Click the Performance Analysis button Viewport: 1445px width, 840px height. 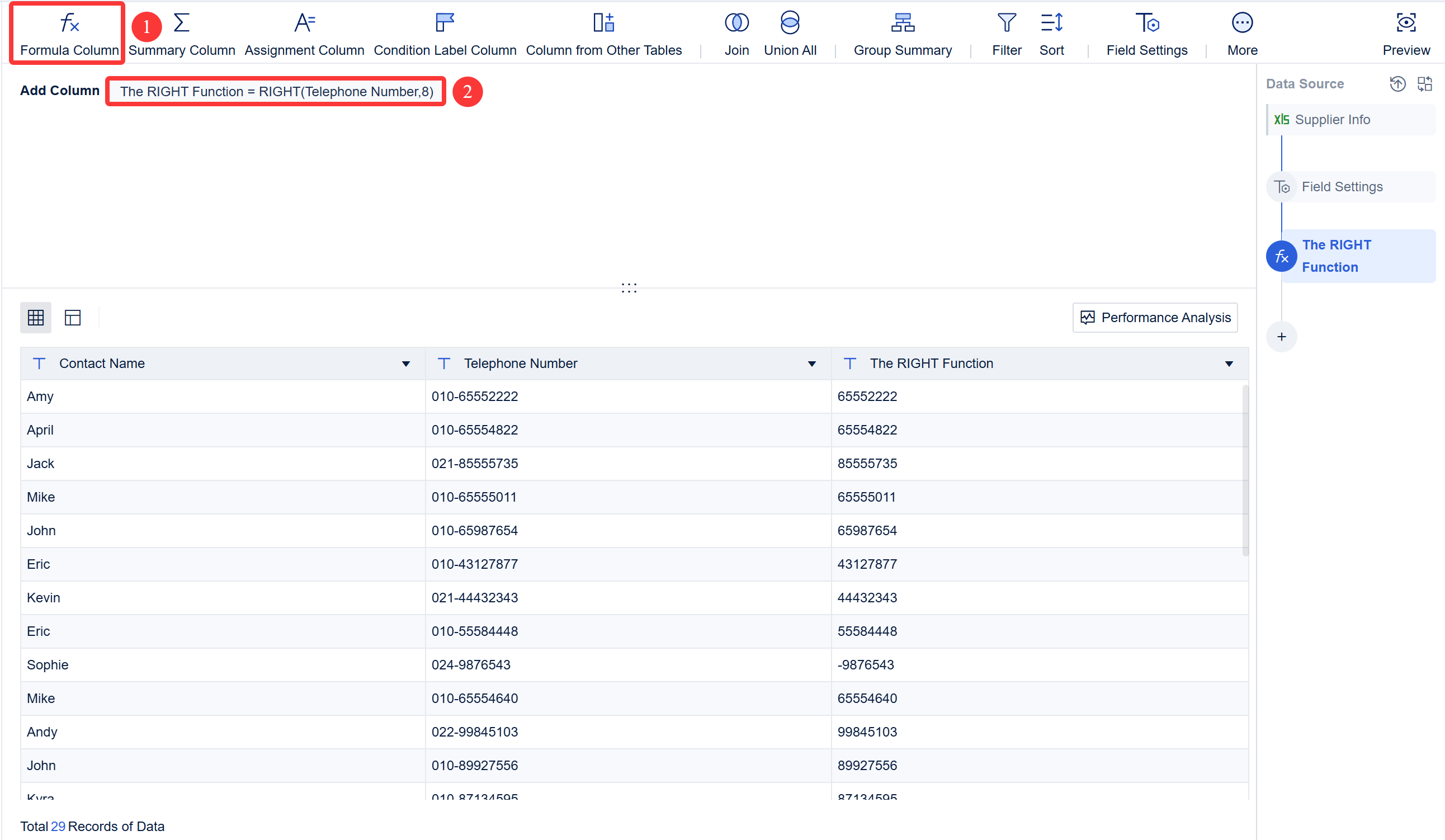(1155, 317)
